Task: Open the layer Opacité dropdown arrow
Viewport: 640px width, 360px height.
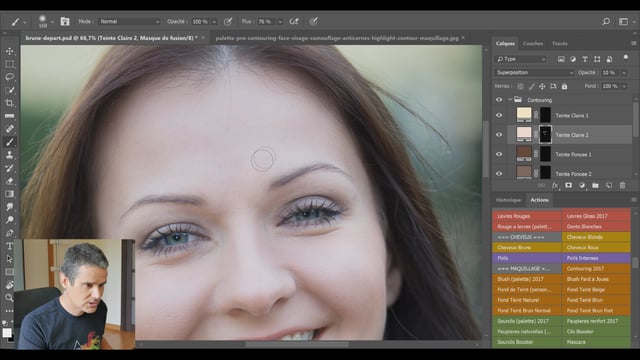Action: [624, 73]
